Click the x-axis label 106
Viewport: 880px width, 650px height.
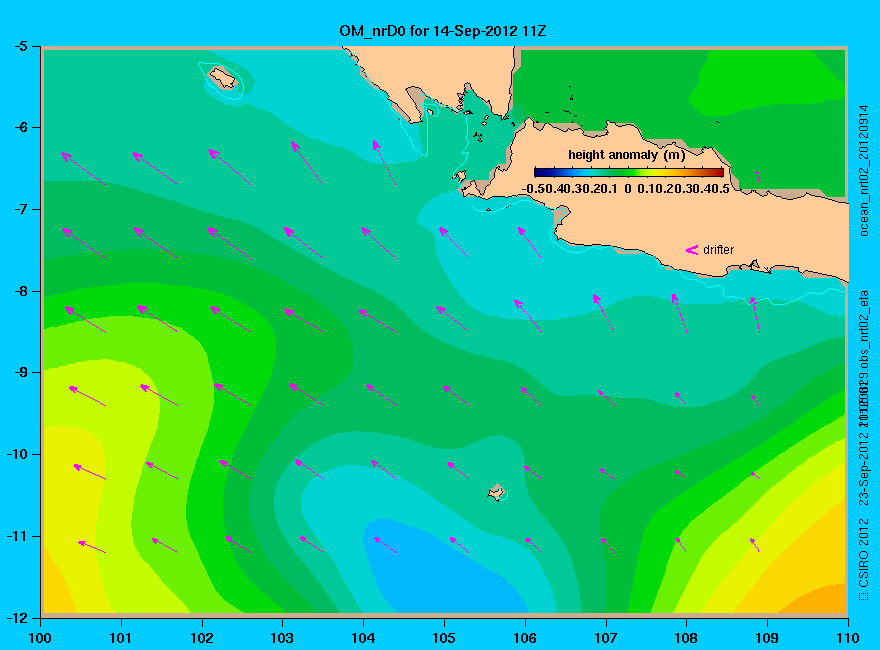point(525,638)
